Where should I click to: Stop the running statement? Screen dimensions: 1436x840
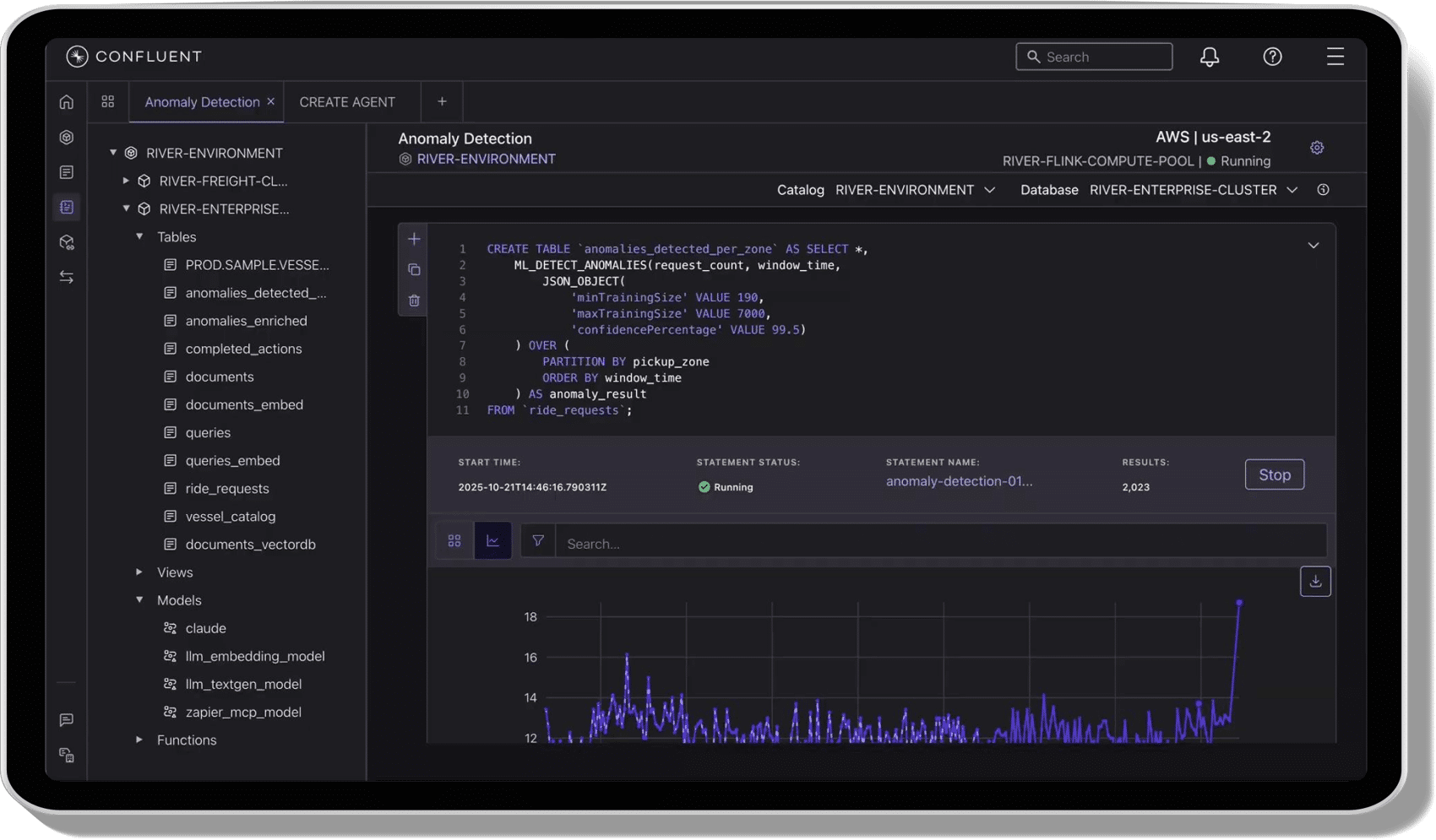click(1274, 474)
